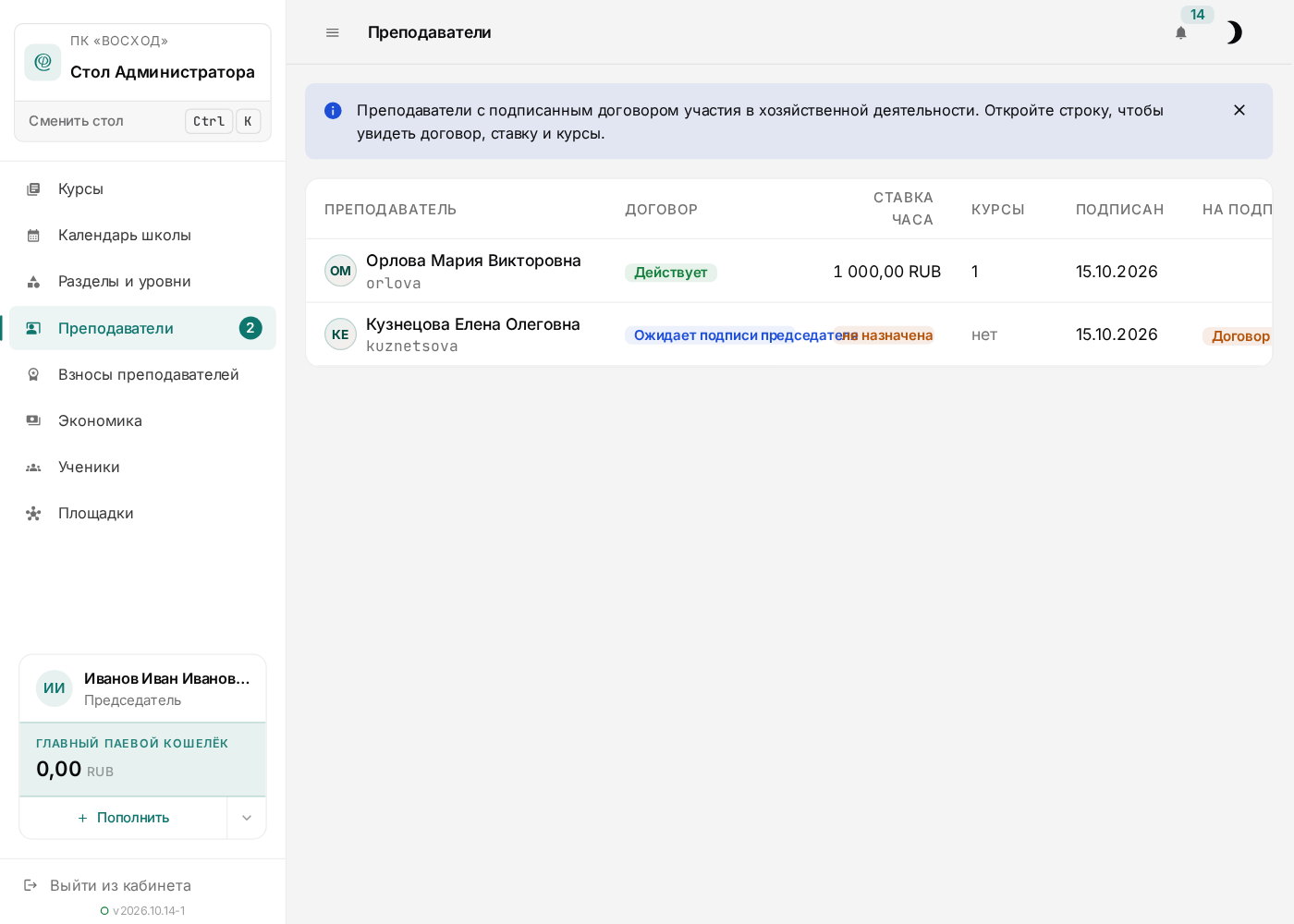Go to Календарь школы

pyautogui.click(x=142, y=235)
